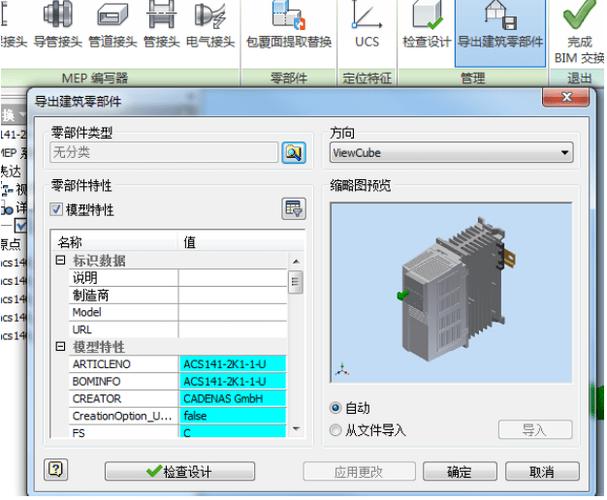Run the 检查设计 ribbon tool
This screenshot has height=500, width=607.
pyautogui.click(x=427, y=24)
